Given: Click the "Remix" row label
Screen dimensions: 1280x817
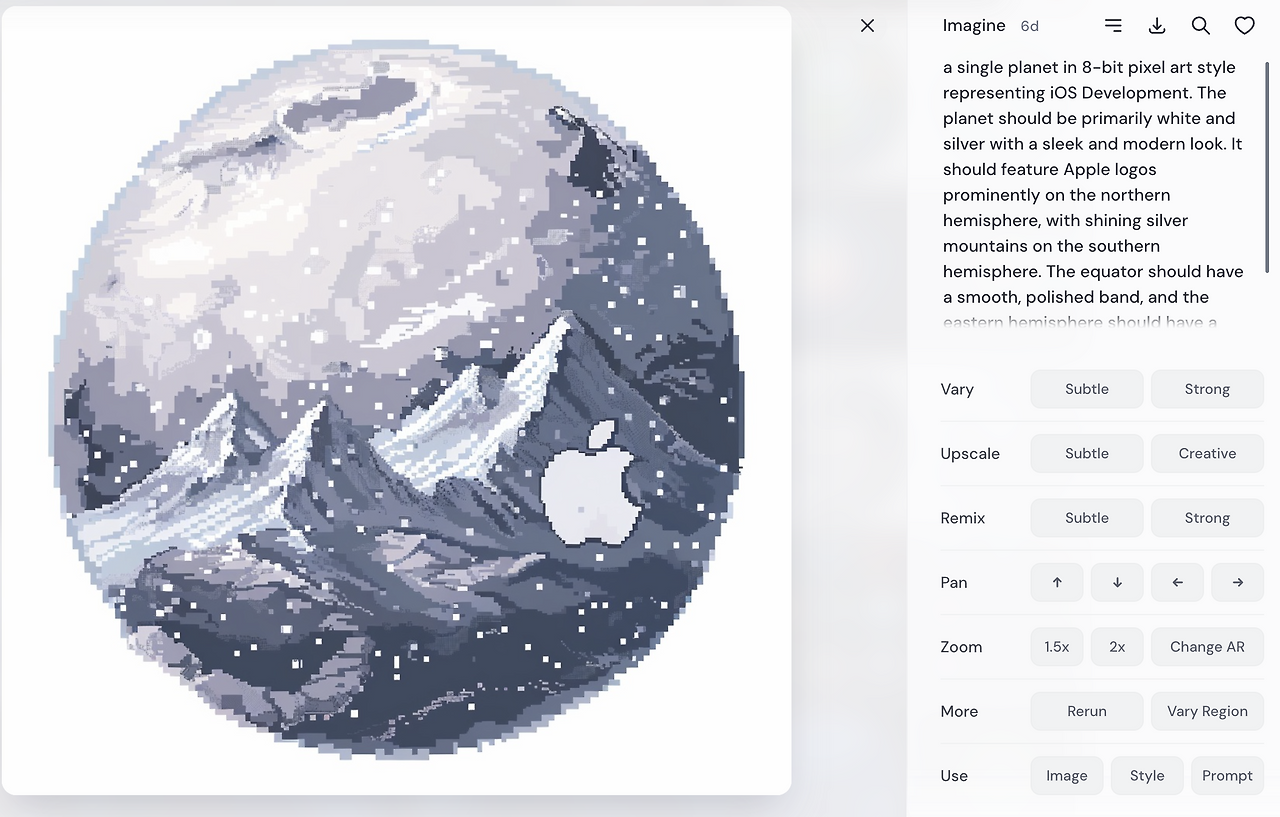Looking at the screenshot, I should click(x=963, y=518).
